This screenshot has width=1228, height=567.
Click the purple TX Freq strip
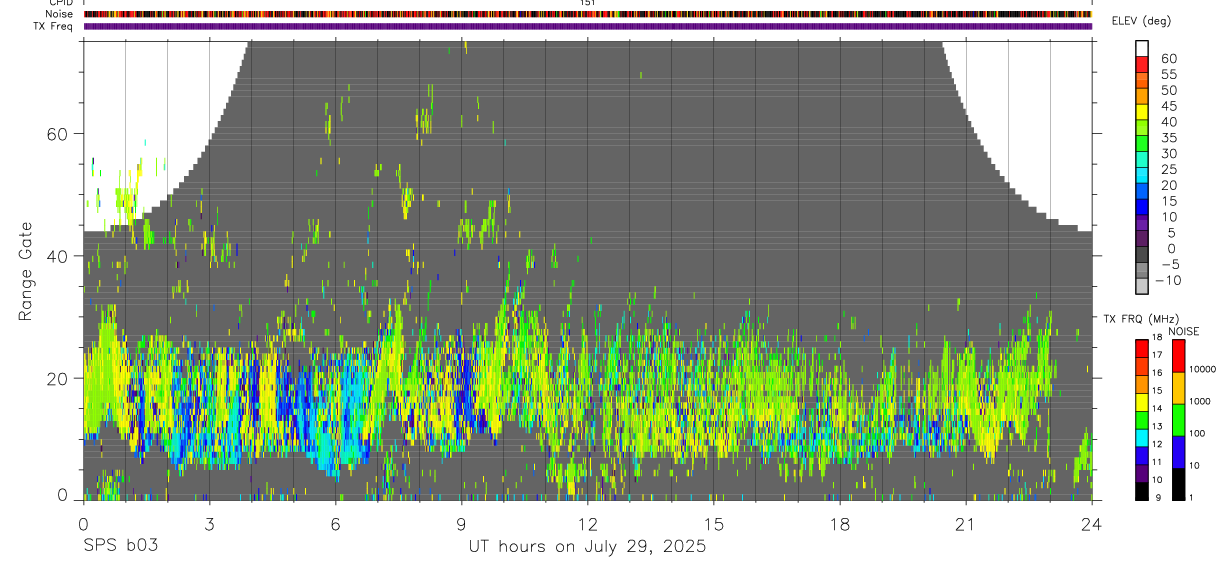coord(588,26)
